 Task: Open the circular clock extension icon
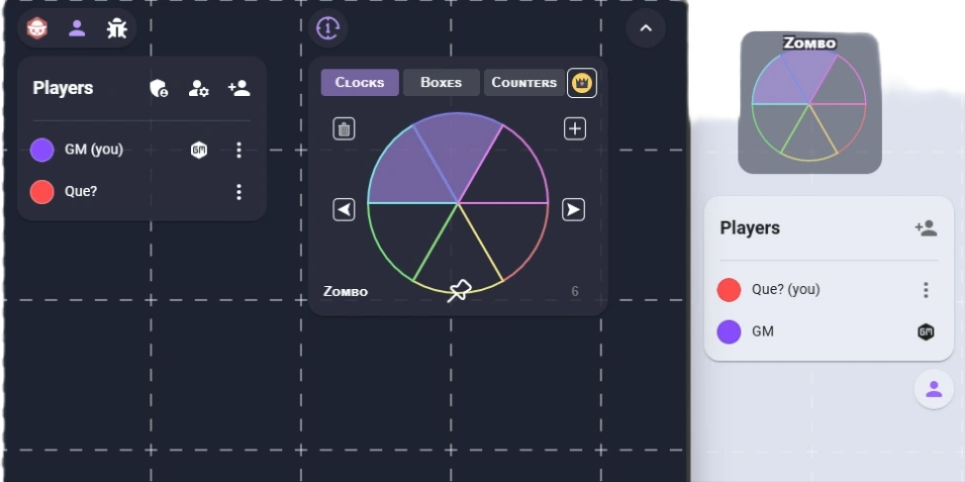tap(328, 28)
